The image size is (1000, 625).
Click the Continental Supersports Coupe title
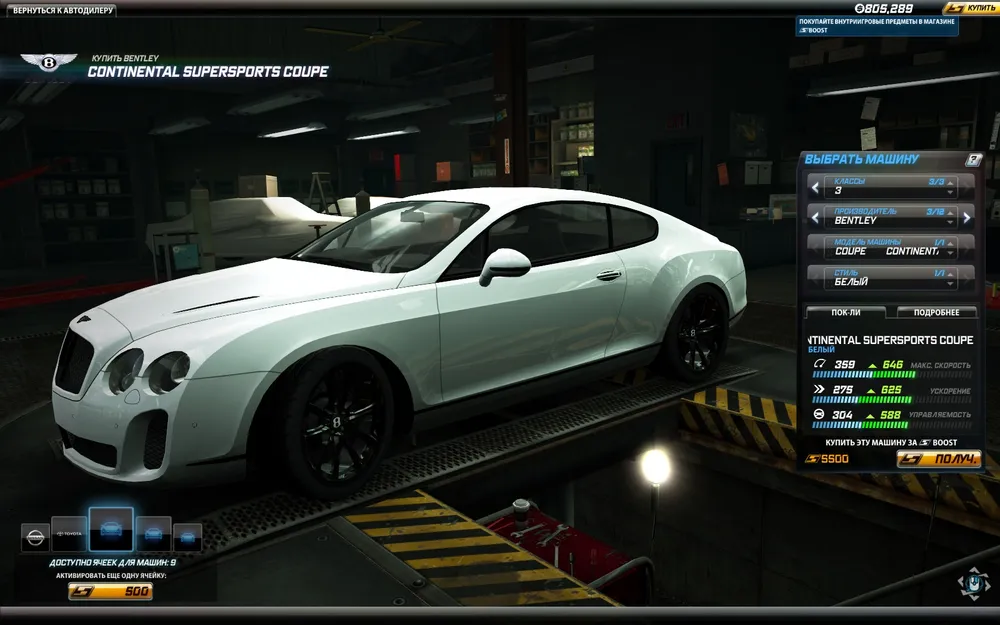click(x=208, y=71)
